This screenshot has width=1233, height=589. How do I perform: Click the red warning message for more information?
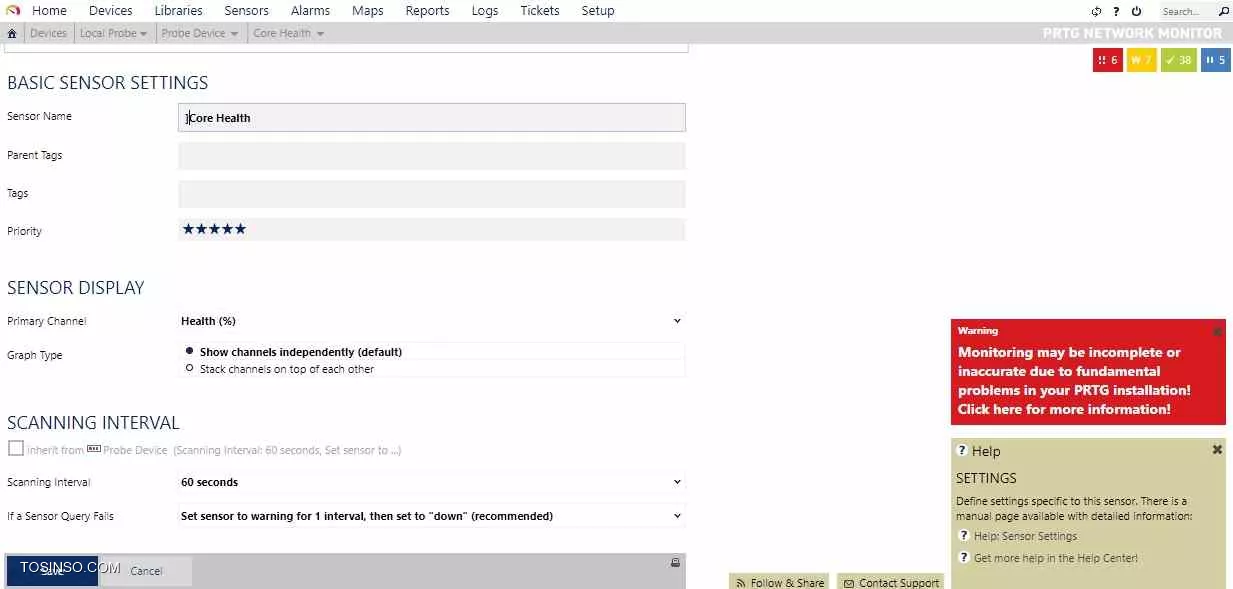tap(1074, 381)
